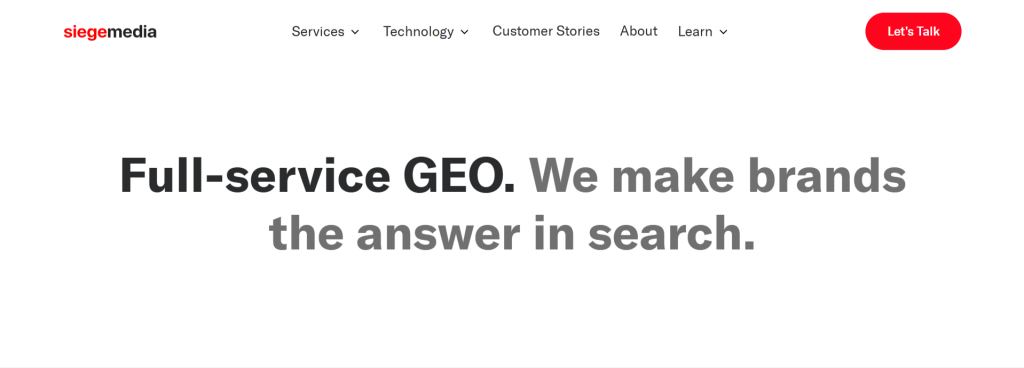This screenshot has height=368, width=1024.
Task: Open the Technology menu label
Action: pyautogui.click(x=418, y=31)
